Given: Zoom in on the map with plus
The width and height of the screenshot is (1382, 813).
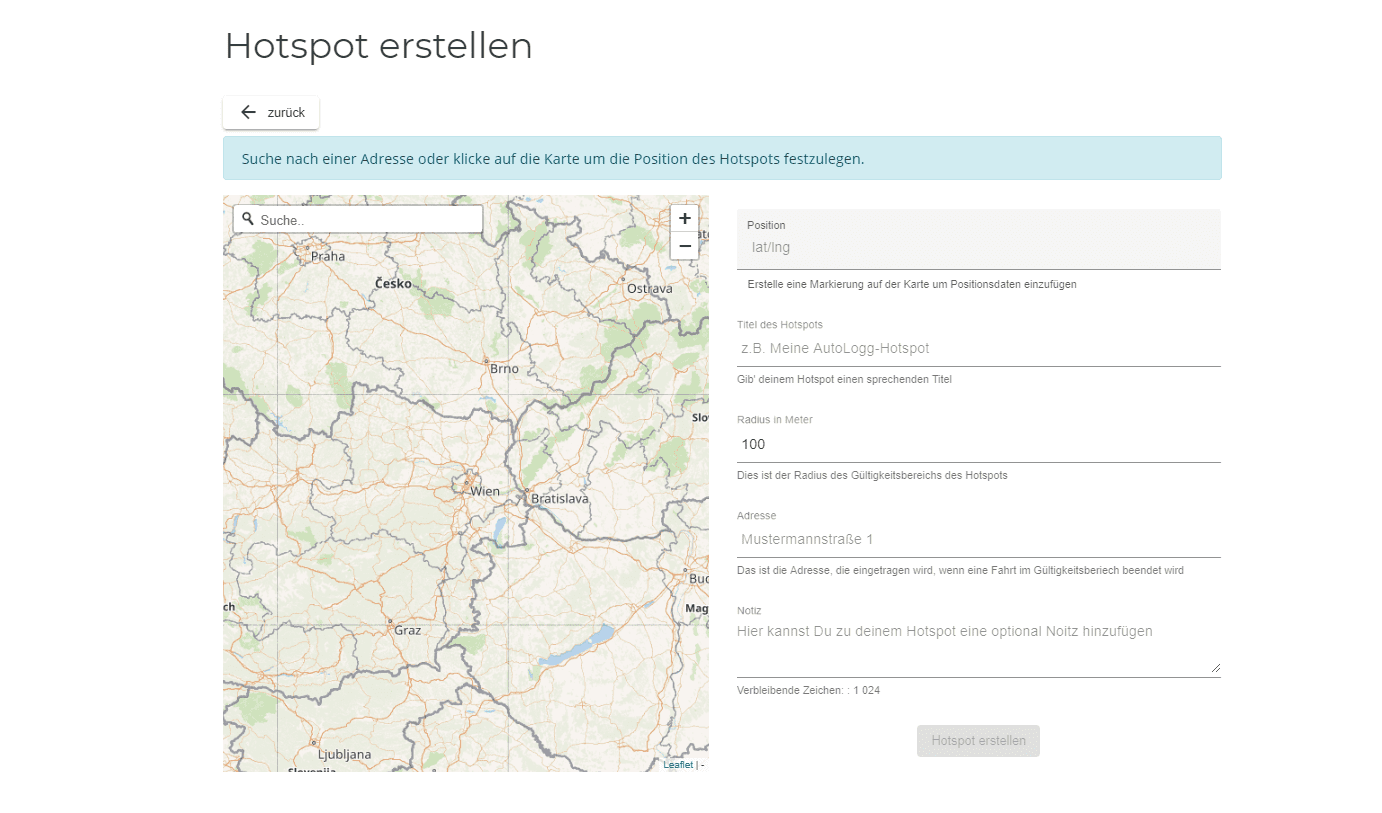Looking at the screenshot, I should point(684,218).
